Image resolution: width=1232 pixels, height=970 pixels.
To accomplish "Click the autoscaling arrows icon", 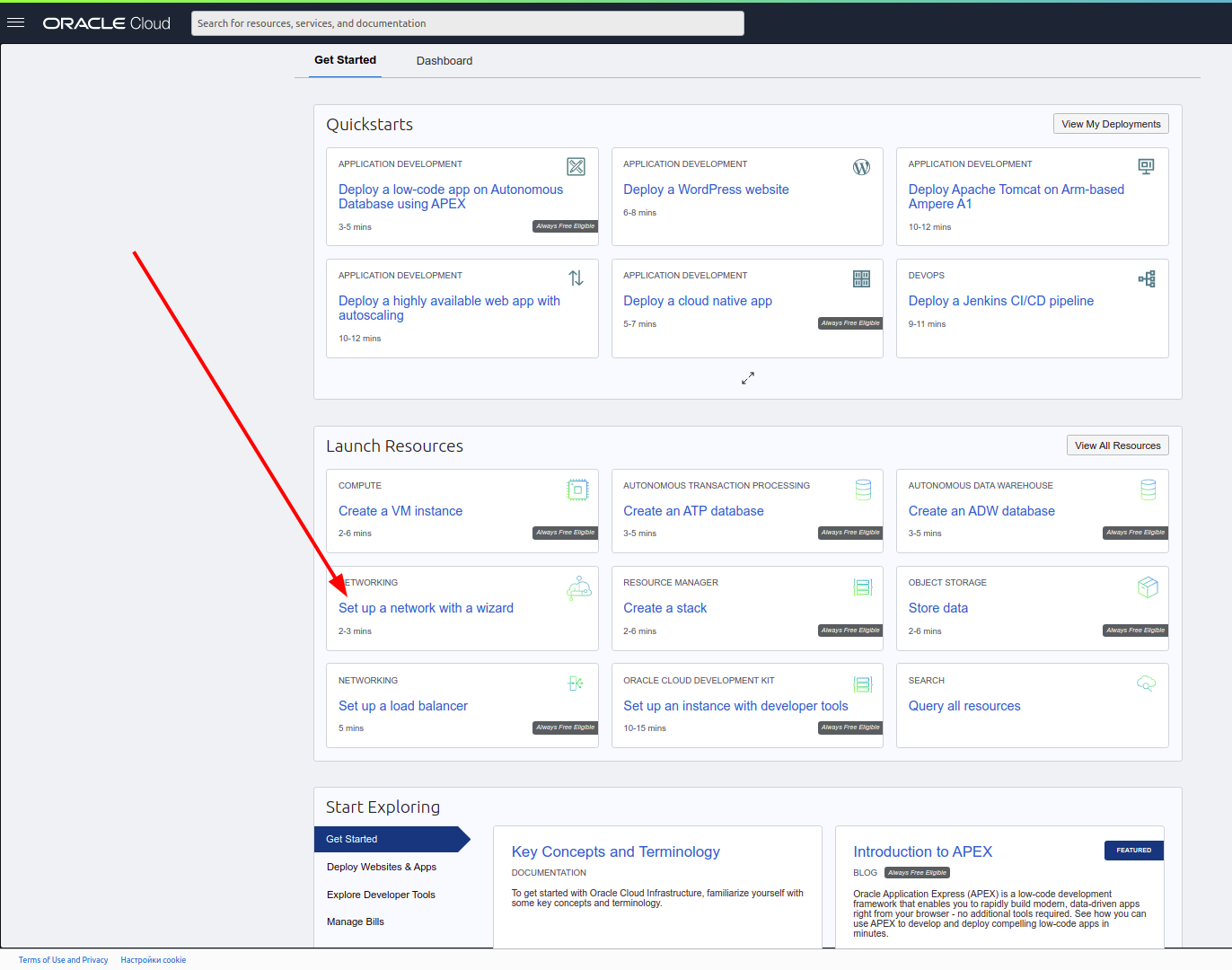I will click(x=576, y=278).
